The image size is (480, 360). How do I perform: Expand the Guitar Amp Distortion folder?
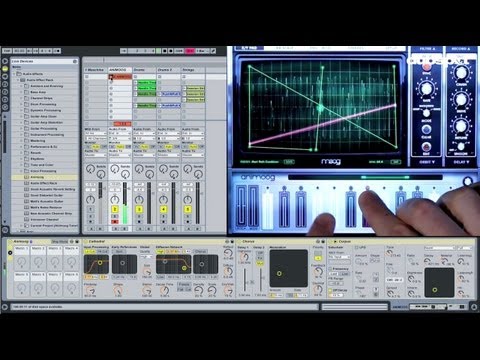[x=22, y=123]
